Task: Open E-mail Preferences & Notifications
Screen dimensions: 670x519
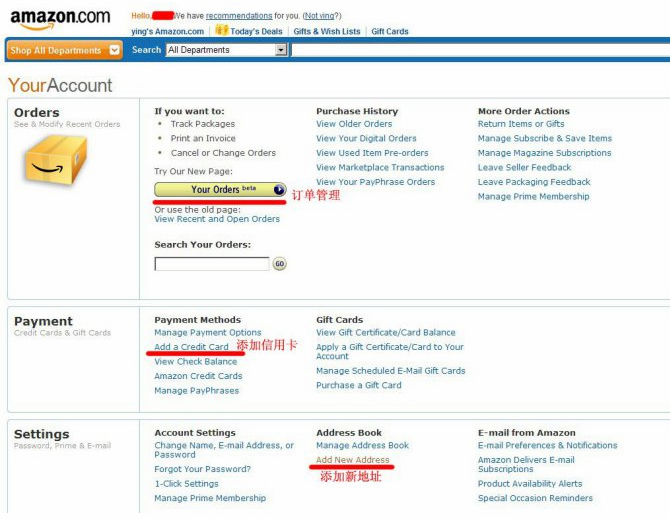Action: pos(548,446)
